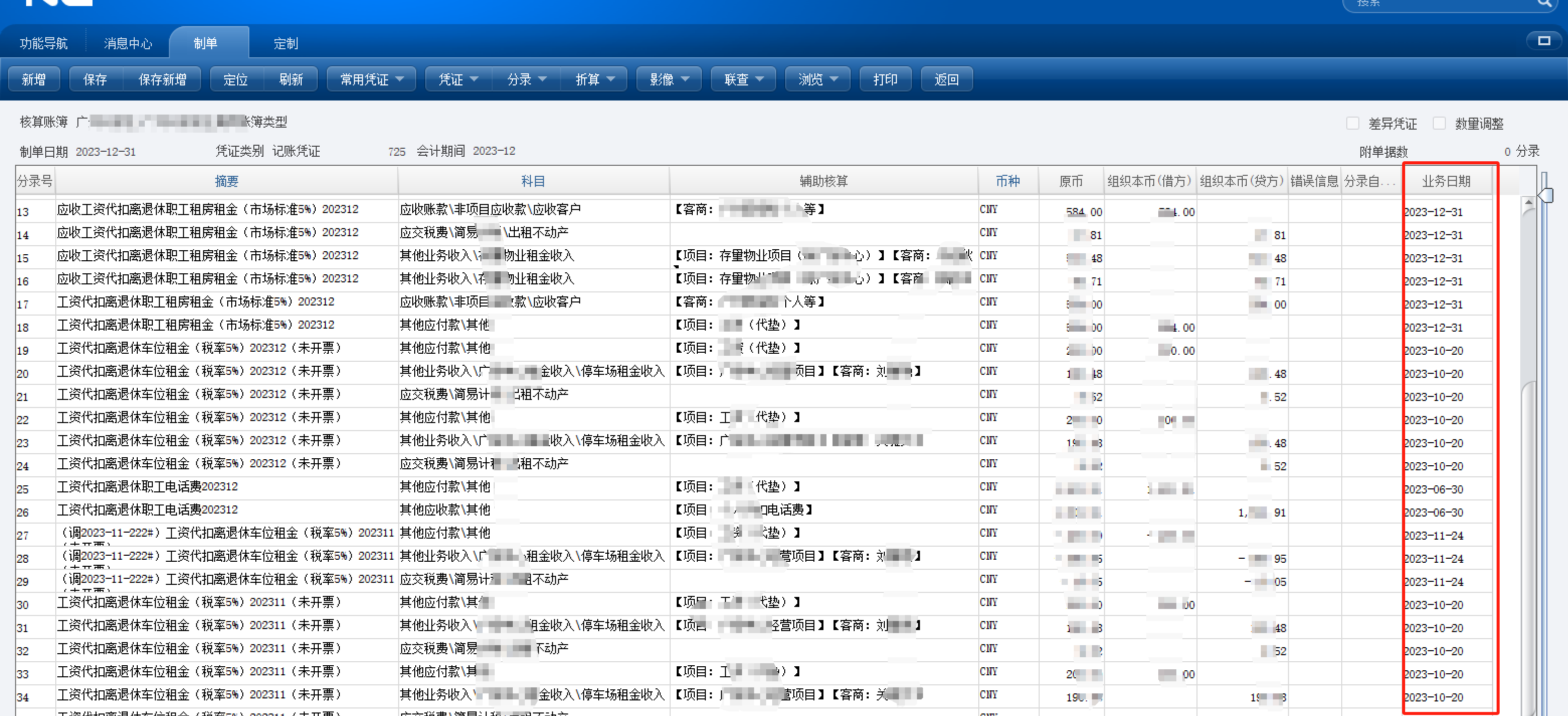
Task: Click the 保存新增 button
Action: tap(162, 79)
